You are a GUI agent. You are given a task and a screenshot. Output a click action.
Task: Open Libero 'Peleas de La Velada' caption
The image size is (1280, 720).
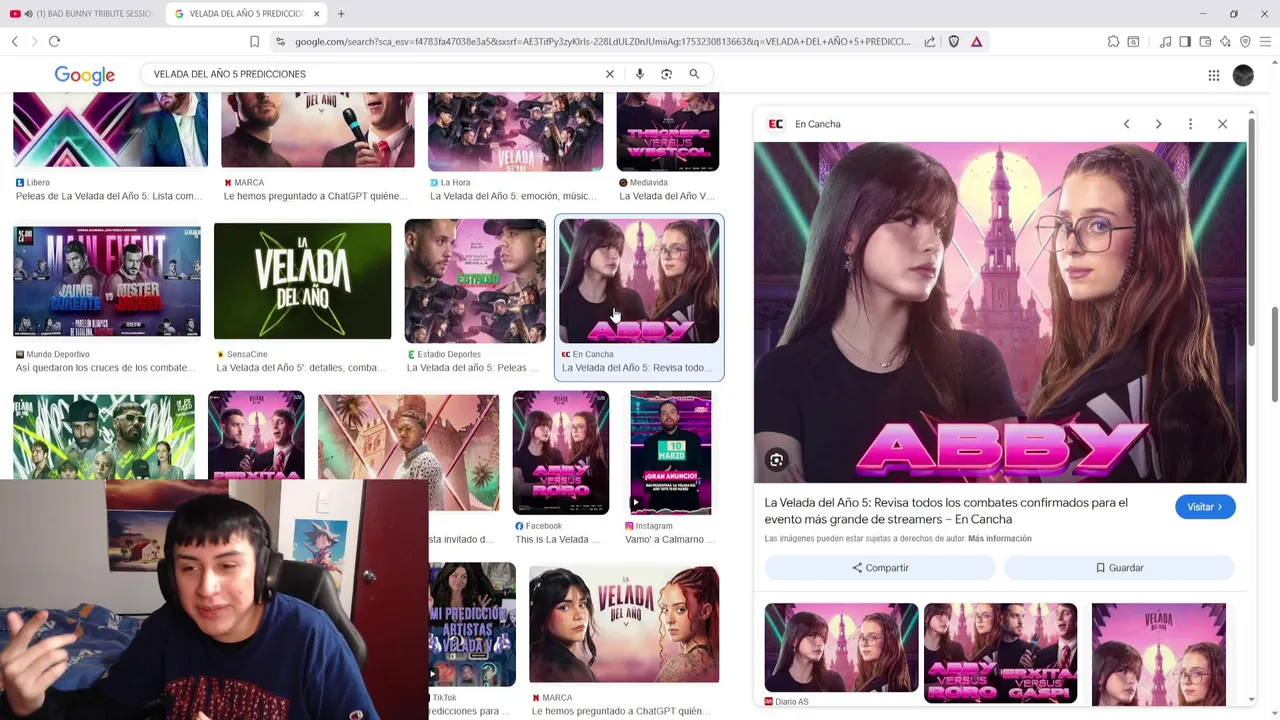tap(109, 196)
